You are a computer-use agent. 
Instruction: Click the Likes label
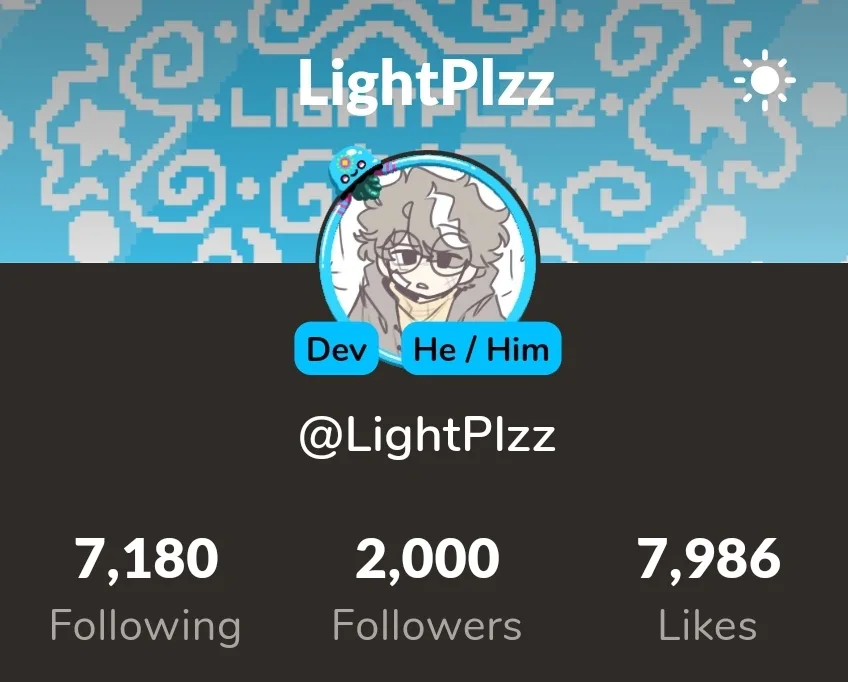tap(707, 625)
